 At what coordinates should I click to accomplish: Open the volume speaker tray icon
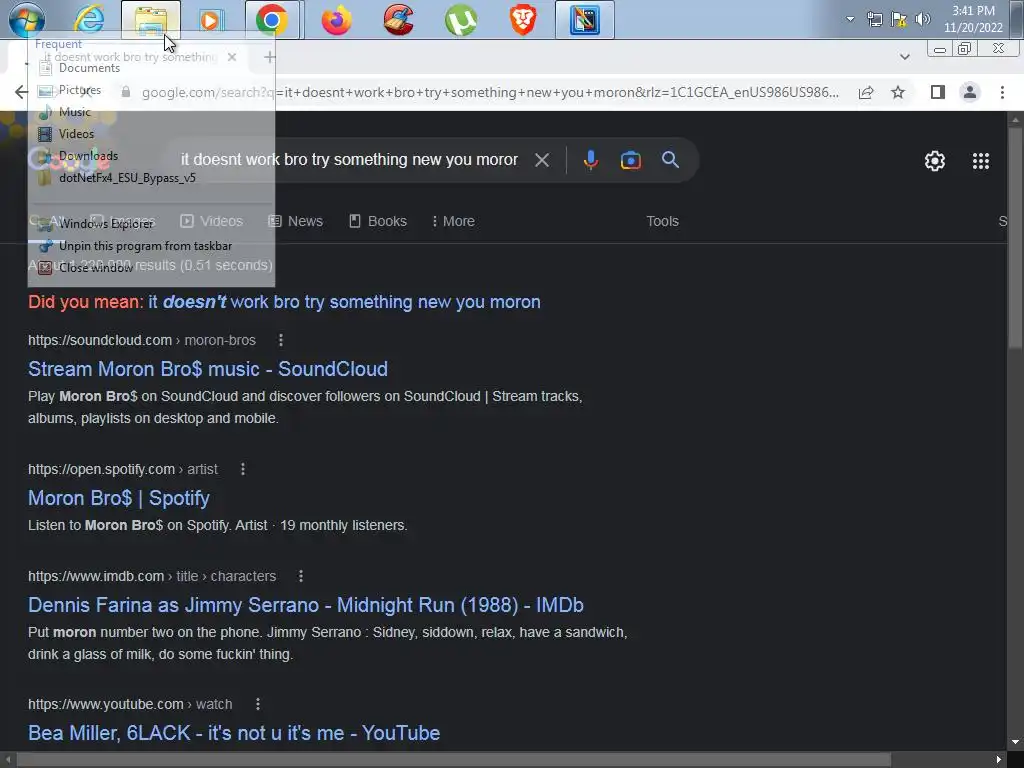coord(922,19)
